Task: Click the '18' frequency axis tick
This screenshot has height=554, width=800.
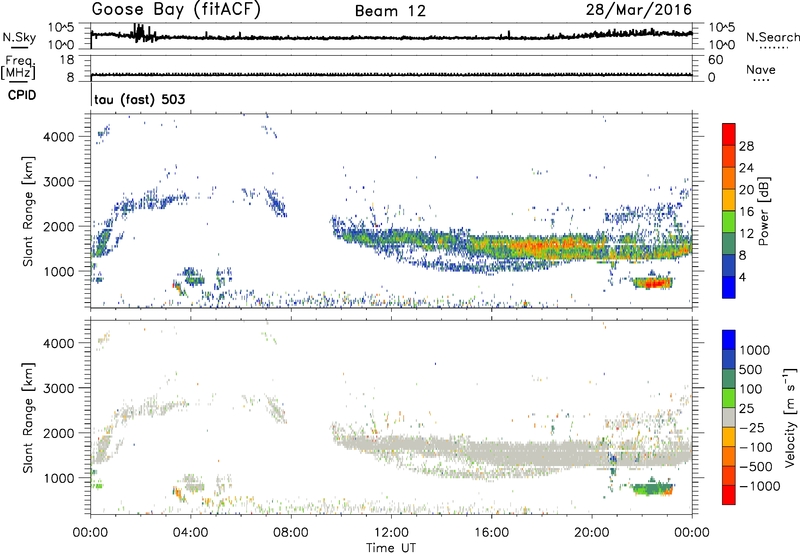Action: 67,60
